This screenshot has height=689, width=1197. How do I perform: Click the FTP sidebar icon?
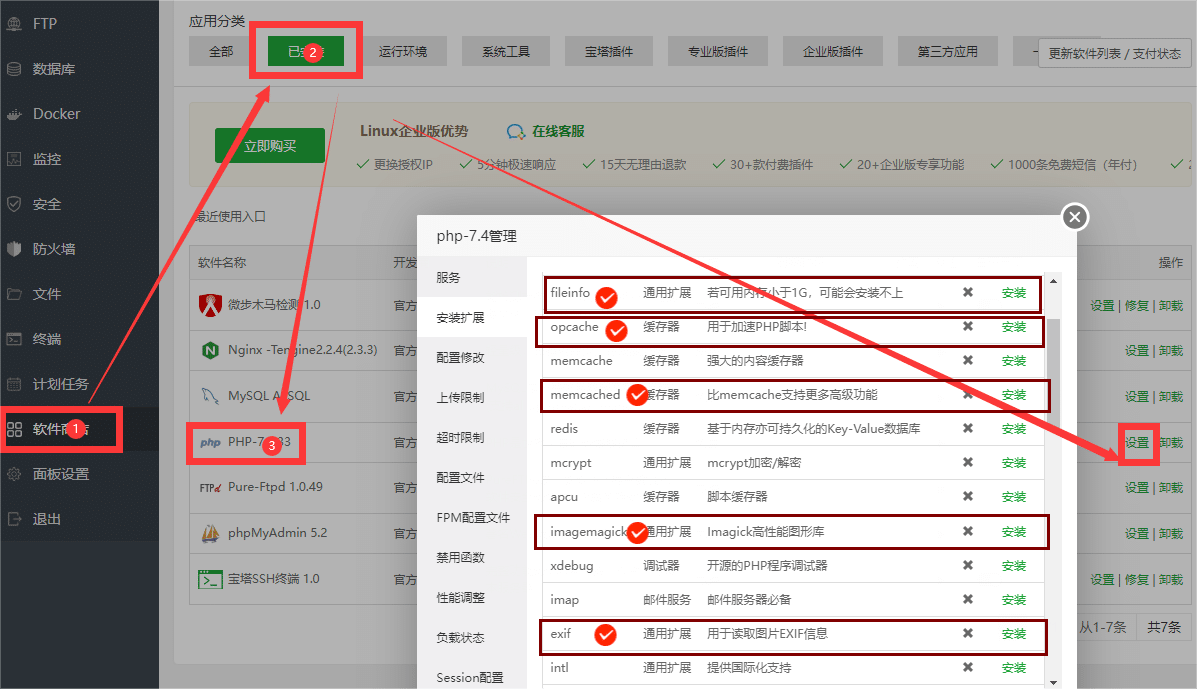[14, 24]
